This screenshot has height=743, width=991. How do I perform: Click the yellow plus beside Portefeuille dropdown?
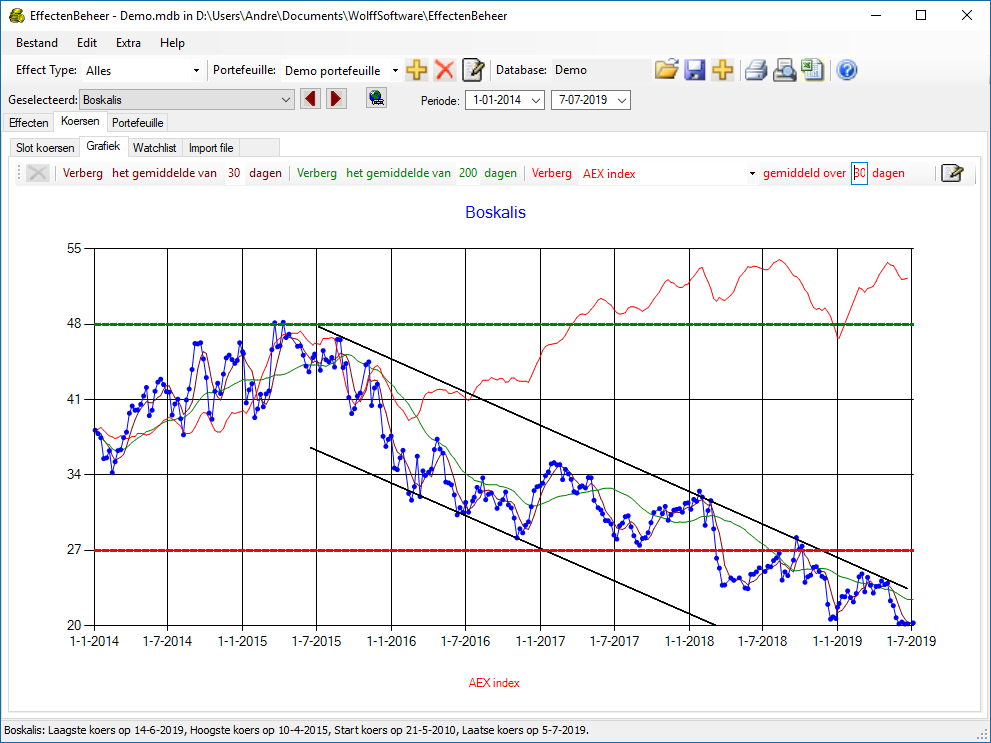point(417,70)
